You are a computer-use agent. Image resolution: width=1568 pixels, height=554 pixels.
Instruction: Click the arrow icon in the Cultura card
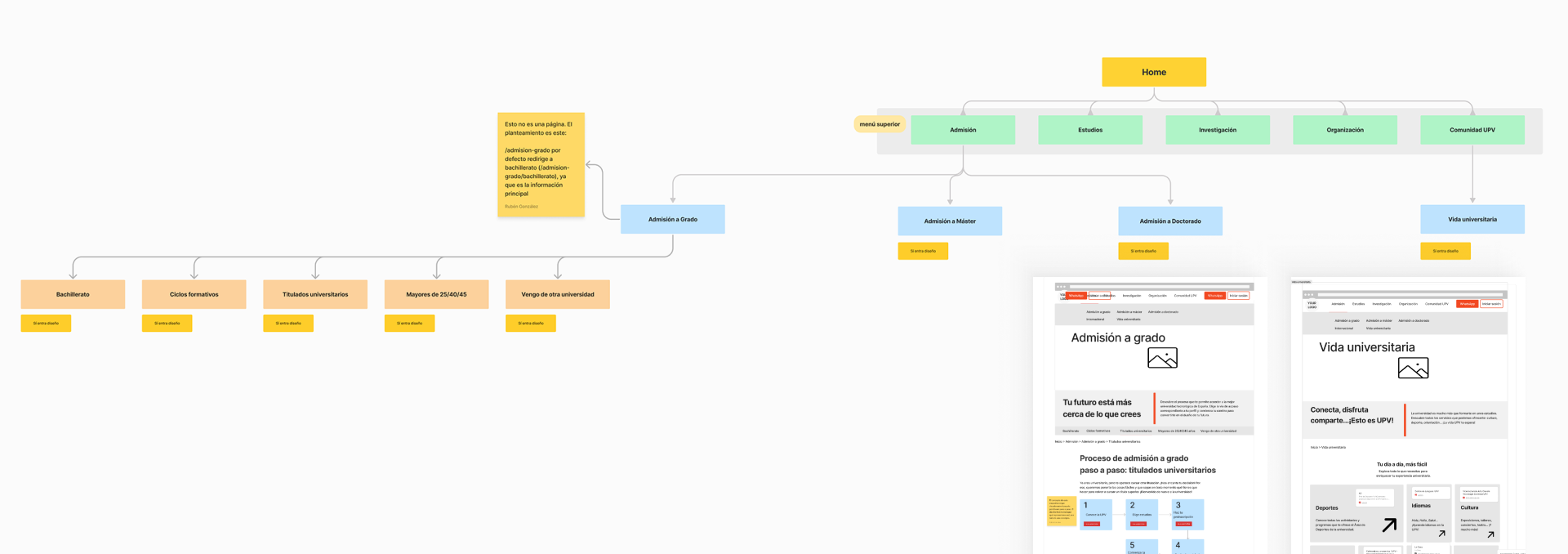1490,534
